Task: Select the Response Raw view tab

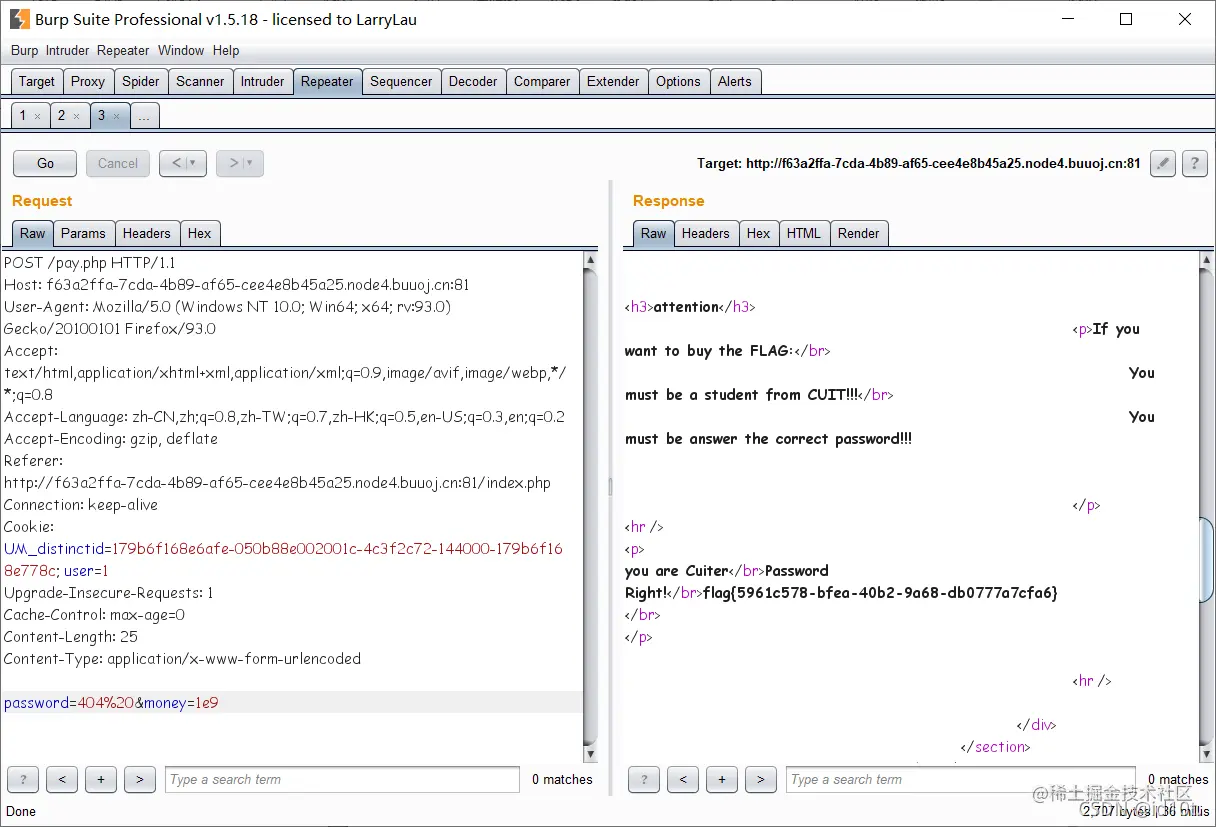Action: pyautogui.click(x=654, y=233)
